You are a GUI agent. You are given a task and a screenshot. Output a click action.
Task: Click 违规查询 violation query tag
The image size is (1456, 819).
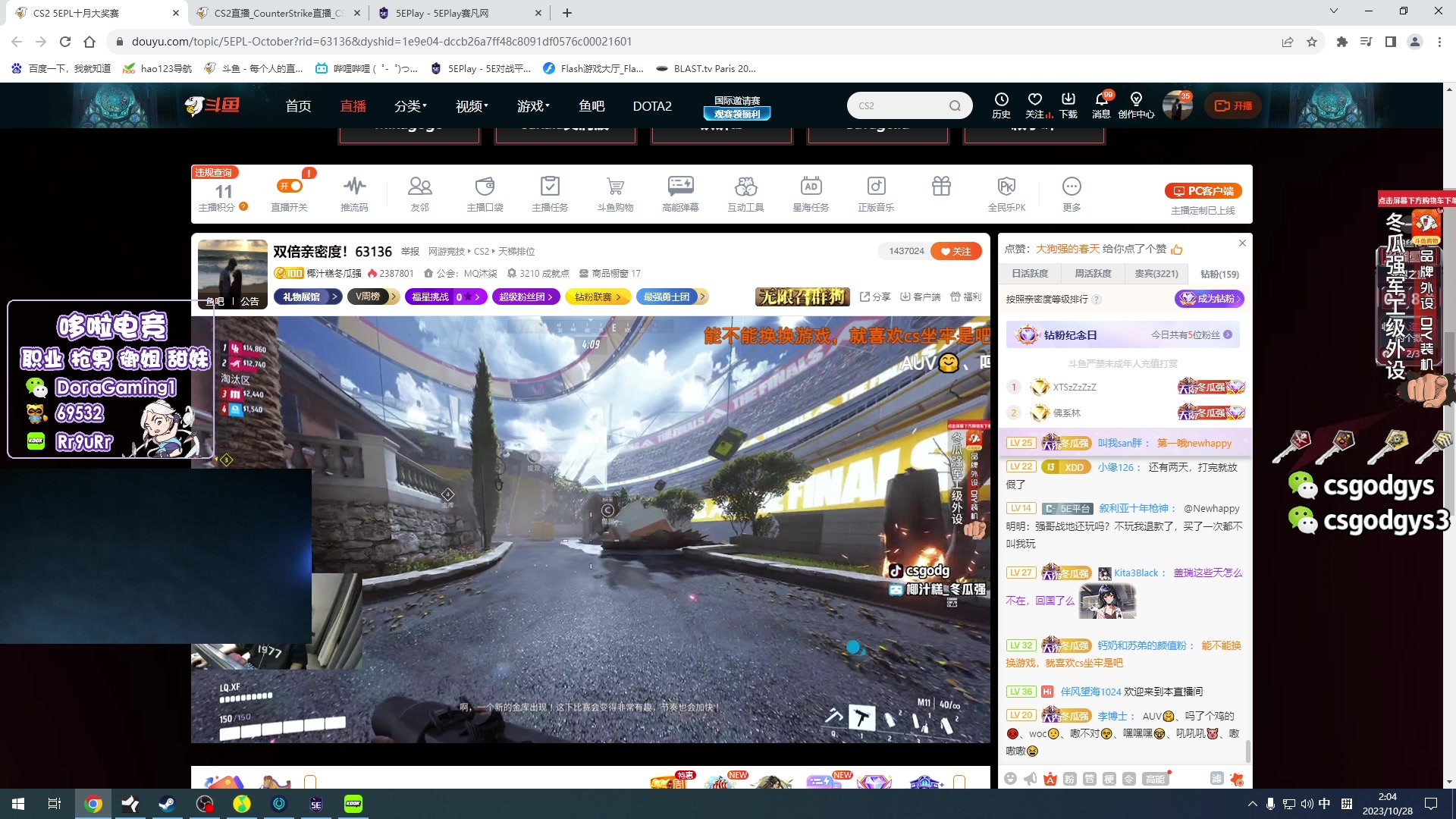(x=213, y=172)
